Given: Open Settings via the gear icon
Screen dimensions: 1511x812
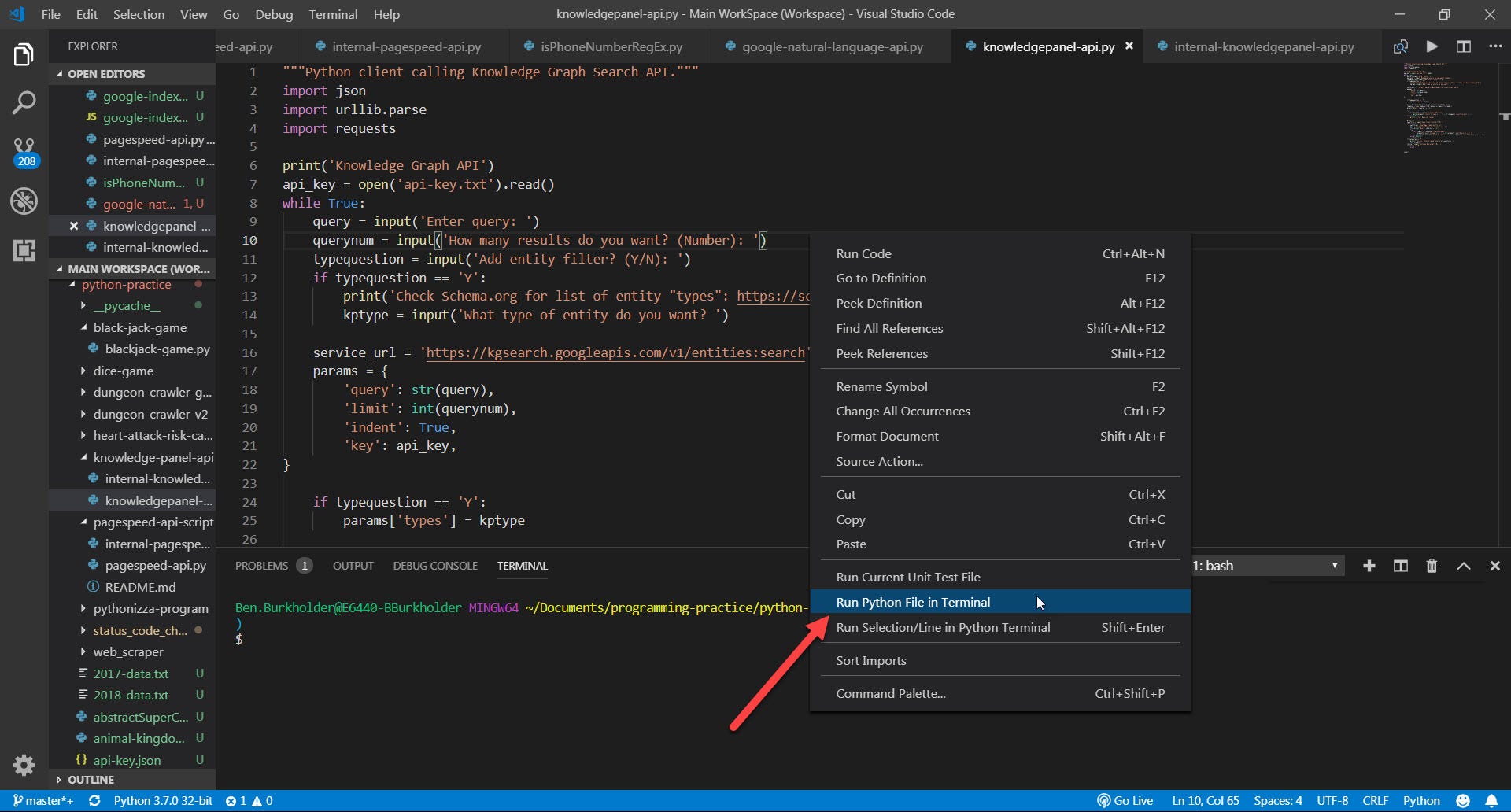Looking at the screenshot, I should click(x=24, y=766).
